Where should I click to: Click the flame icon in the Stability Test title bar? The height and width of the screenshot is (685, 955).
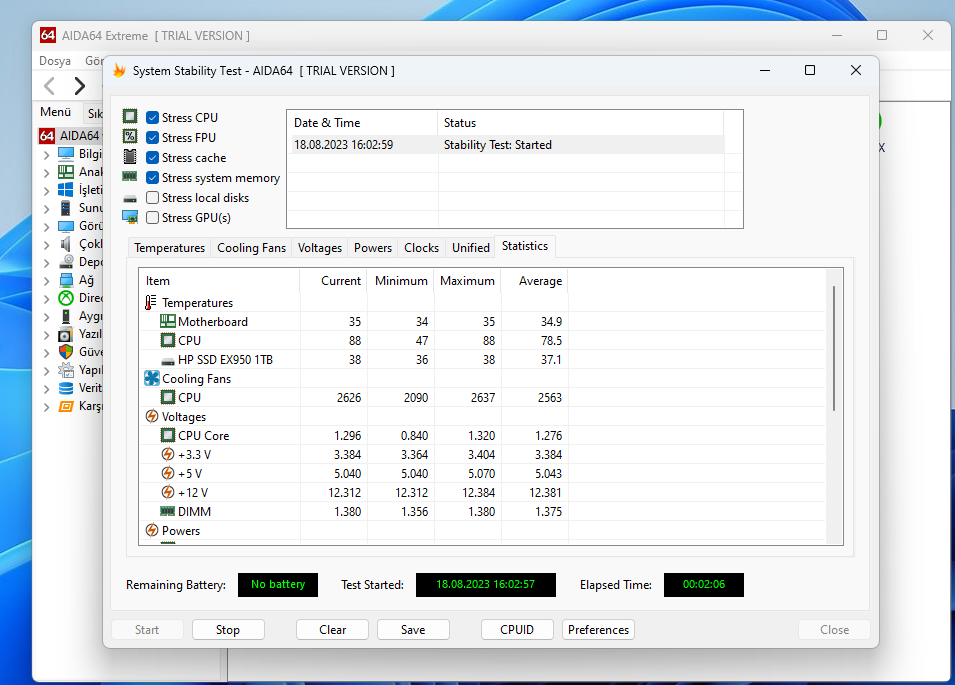(119, 71)
